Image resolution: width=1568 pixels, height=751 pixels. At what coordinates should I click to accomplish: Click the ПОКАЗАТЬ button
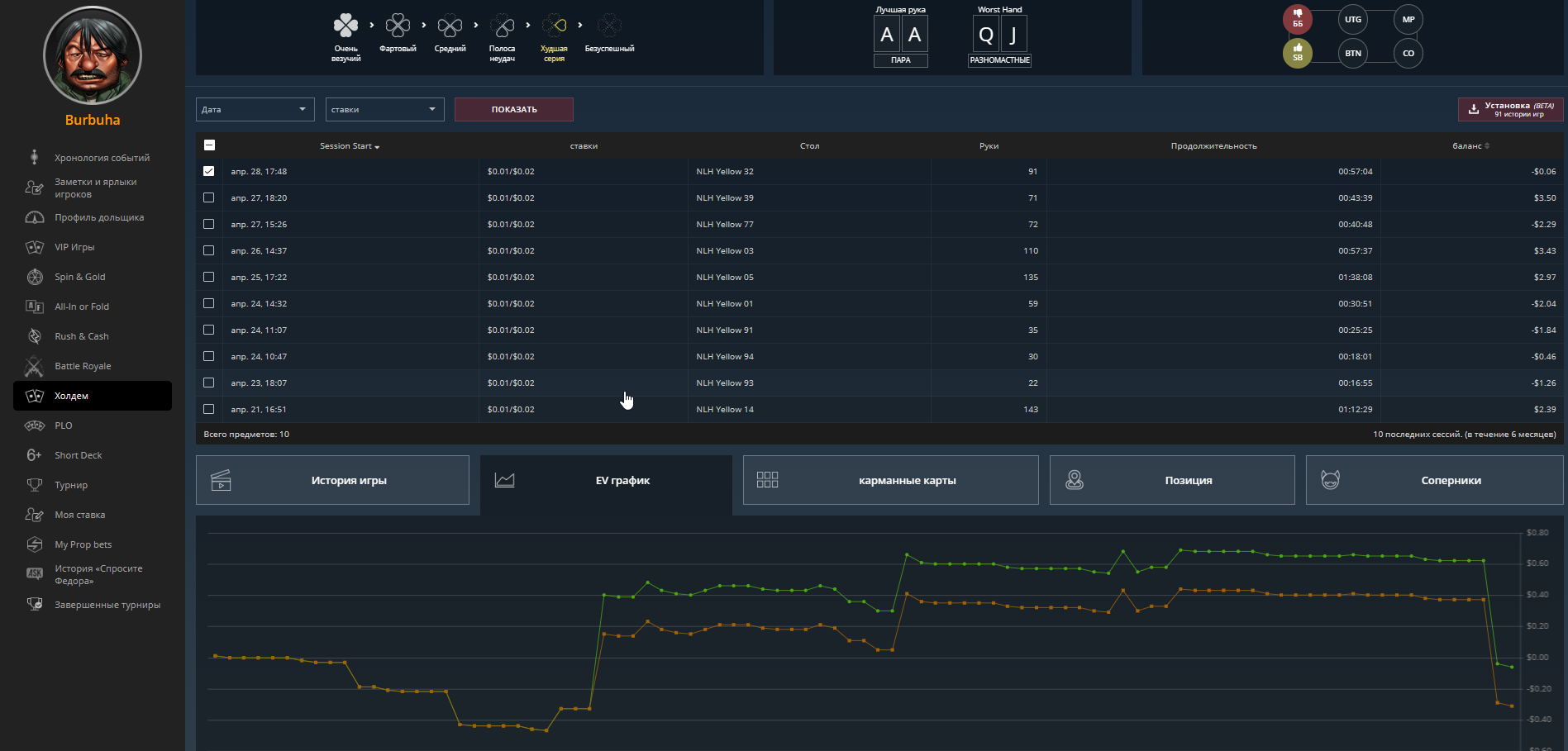(514, 109)
